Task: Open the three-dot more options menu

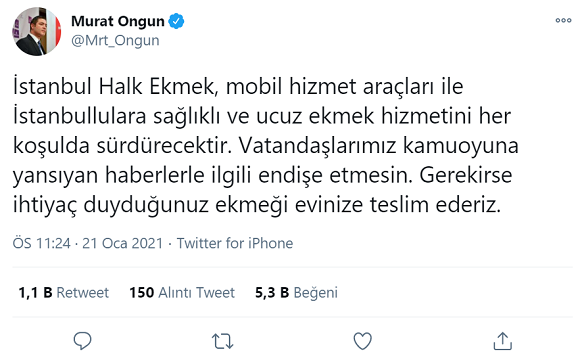Action: pos(563,20)
